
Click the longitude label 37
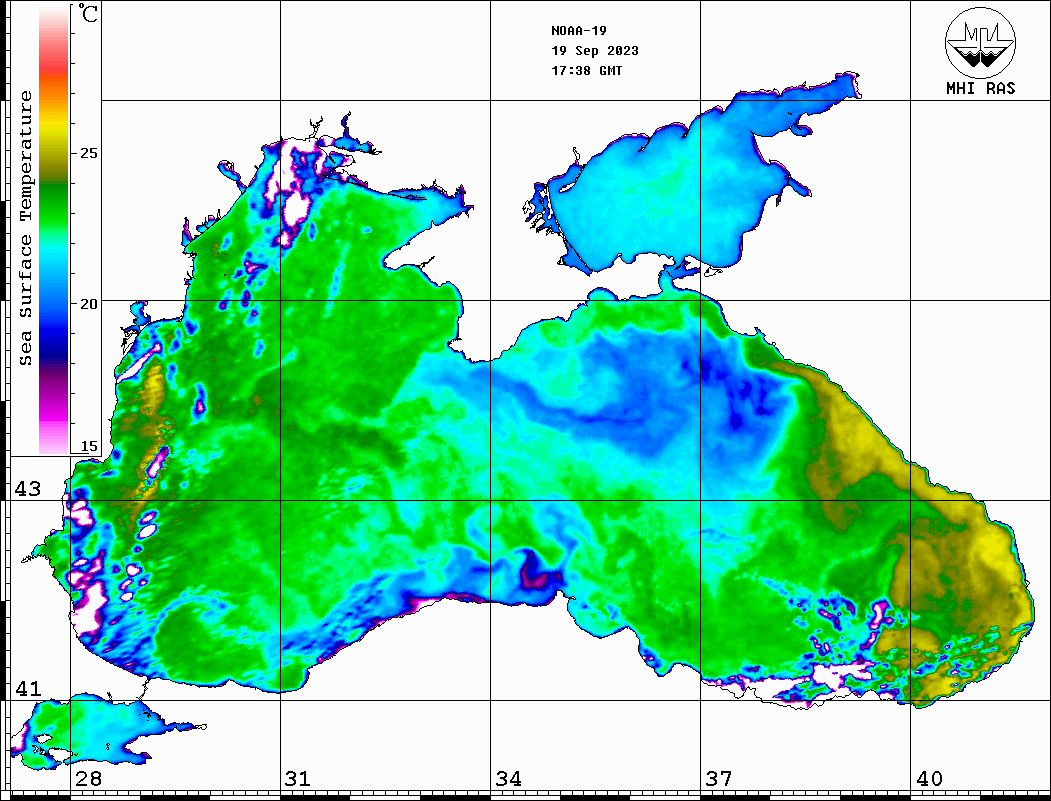[718, 779]
